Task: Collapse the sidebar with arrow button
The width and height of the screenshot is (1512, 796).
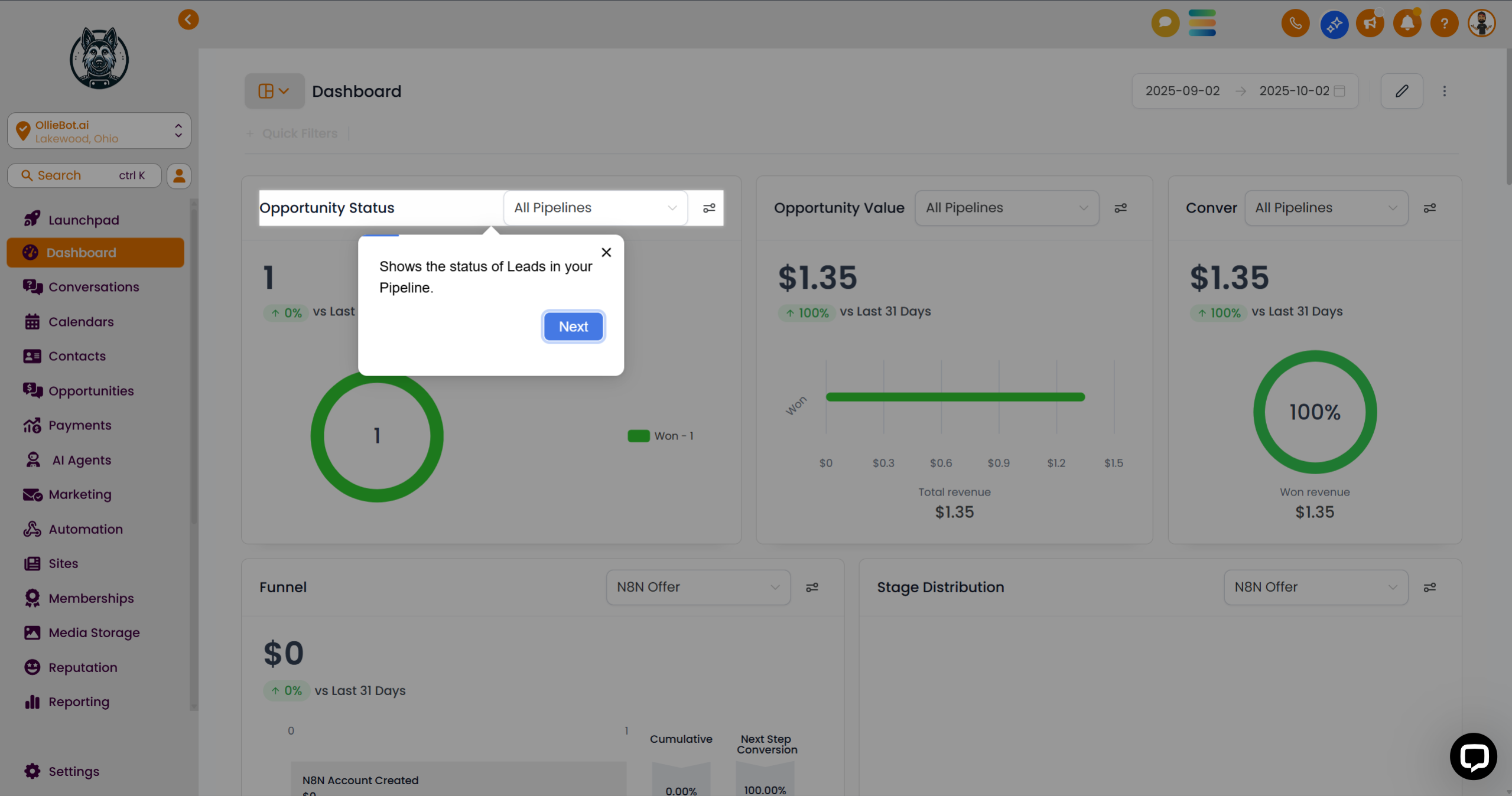Action: (188, 19)
